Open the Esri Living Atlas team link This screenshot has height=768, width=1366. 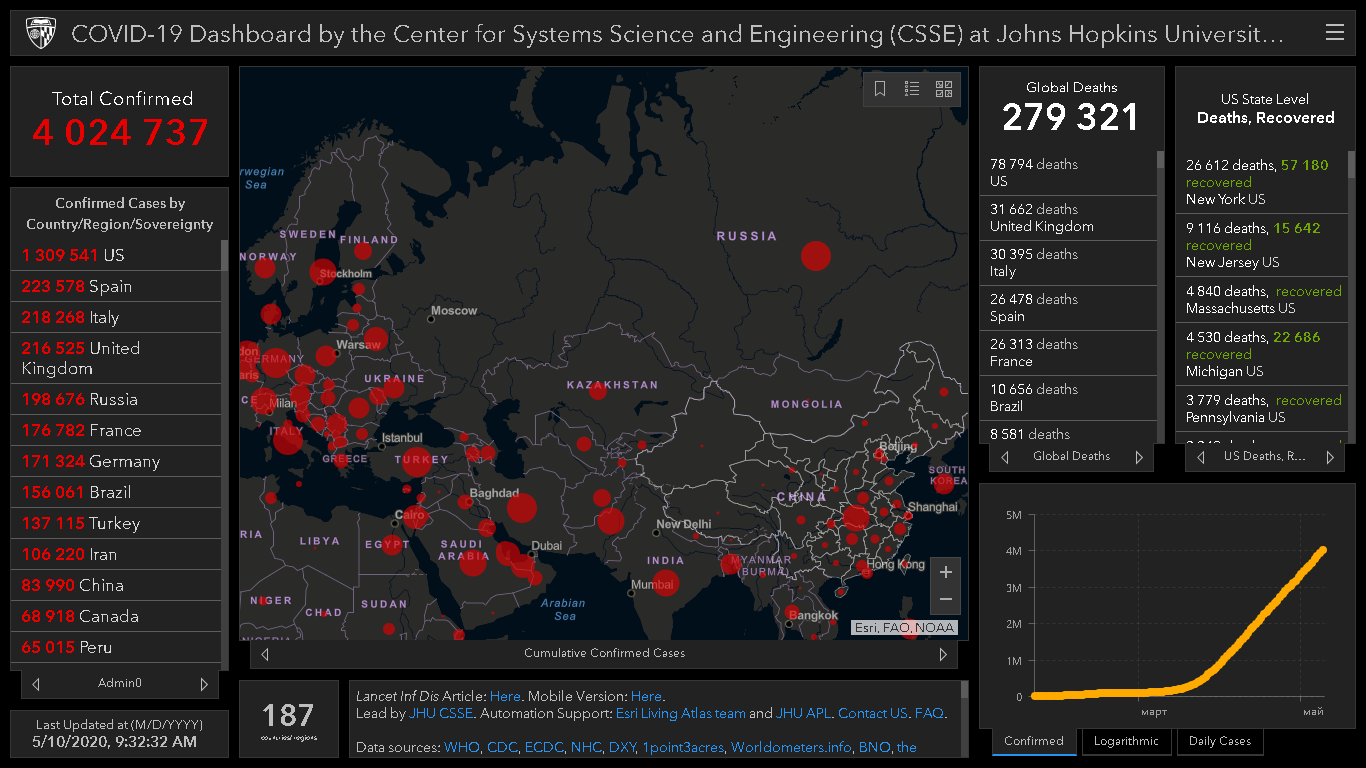[x=680, y=713]
